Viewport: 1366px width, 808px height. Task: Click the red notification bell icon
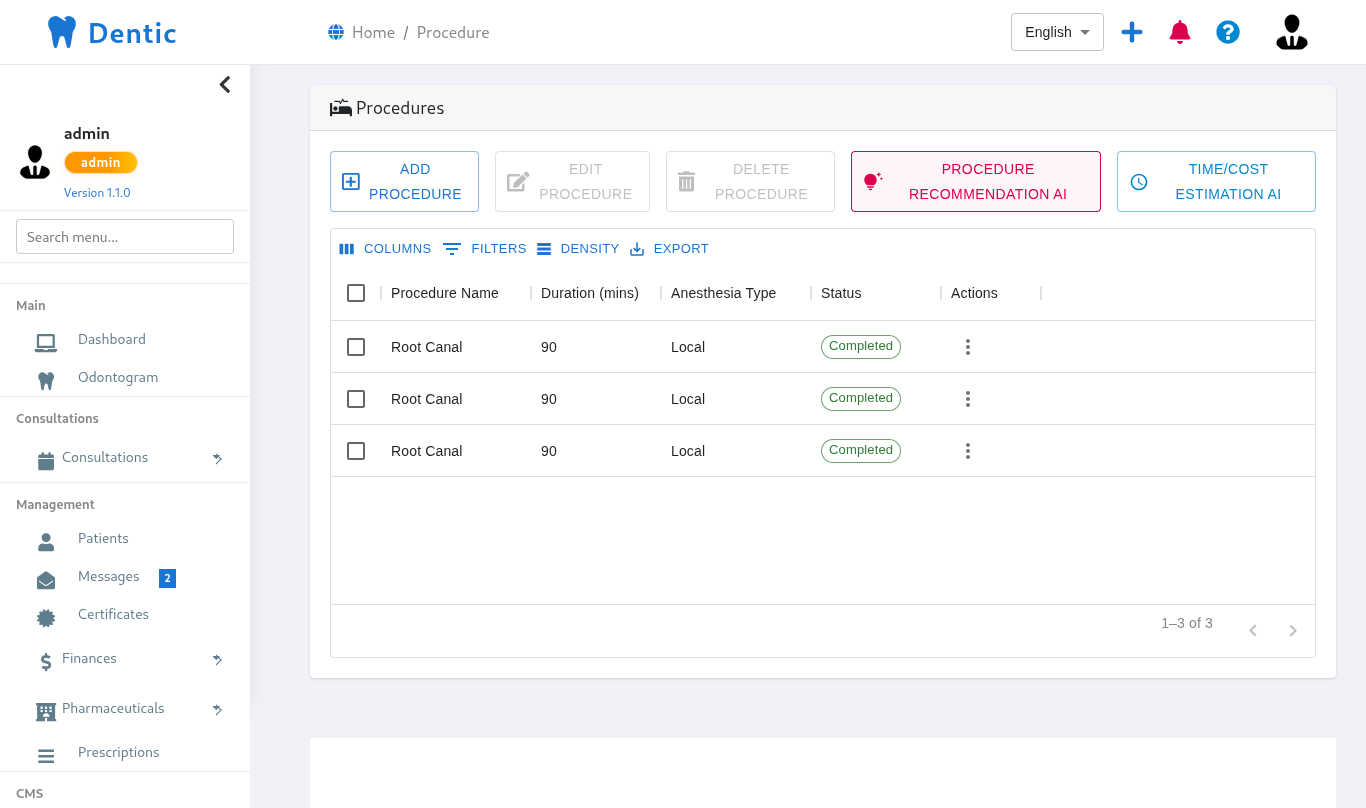tap(1180, 32)
